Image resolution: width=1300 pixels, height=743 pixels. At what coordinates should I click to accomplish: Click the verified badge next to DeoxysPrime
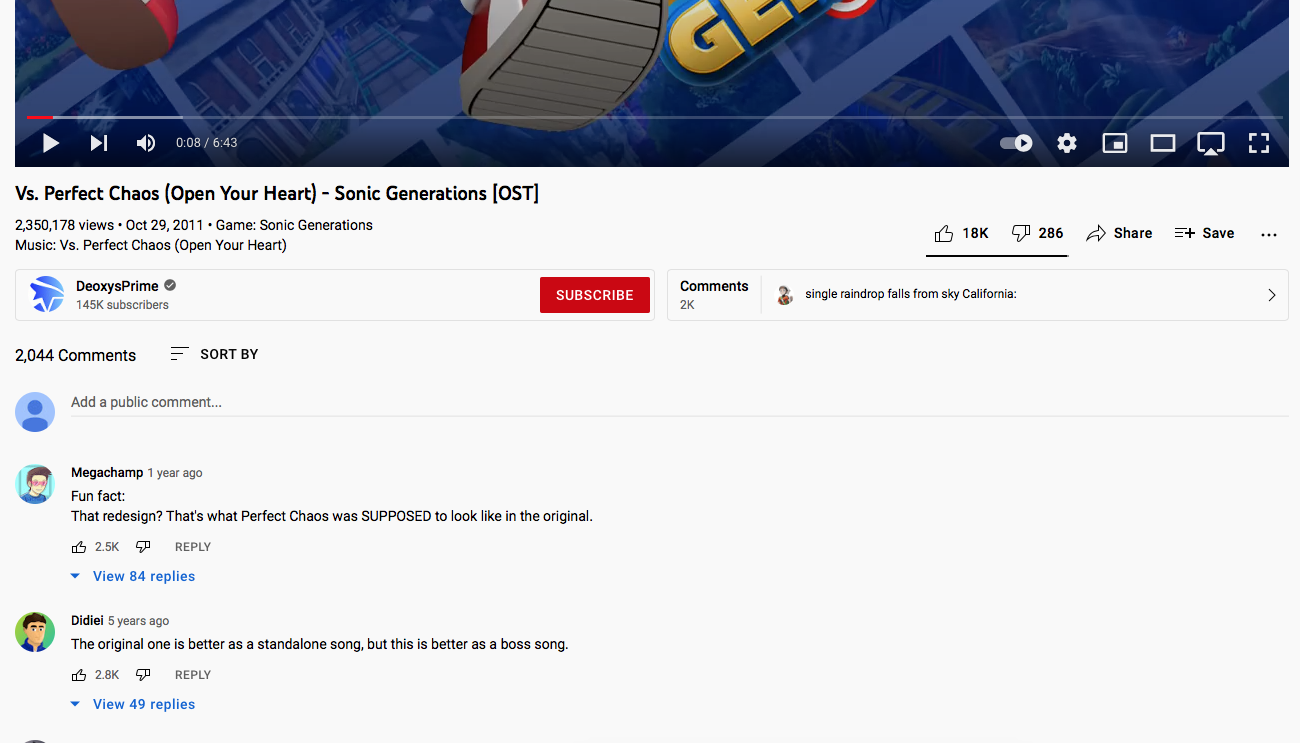[170, 286]
